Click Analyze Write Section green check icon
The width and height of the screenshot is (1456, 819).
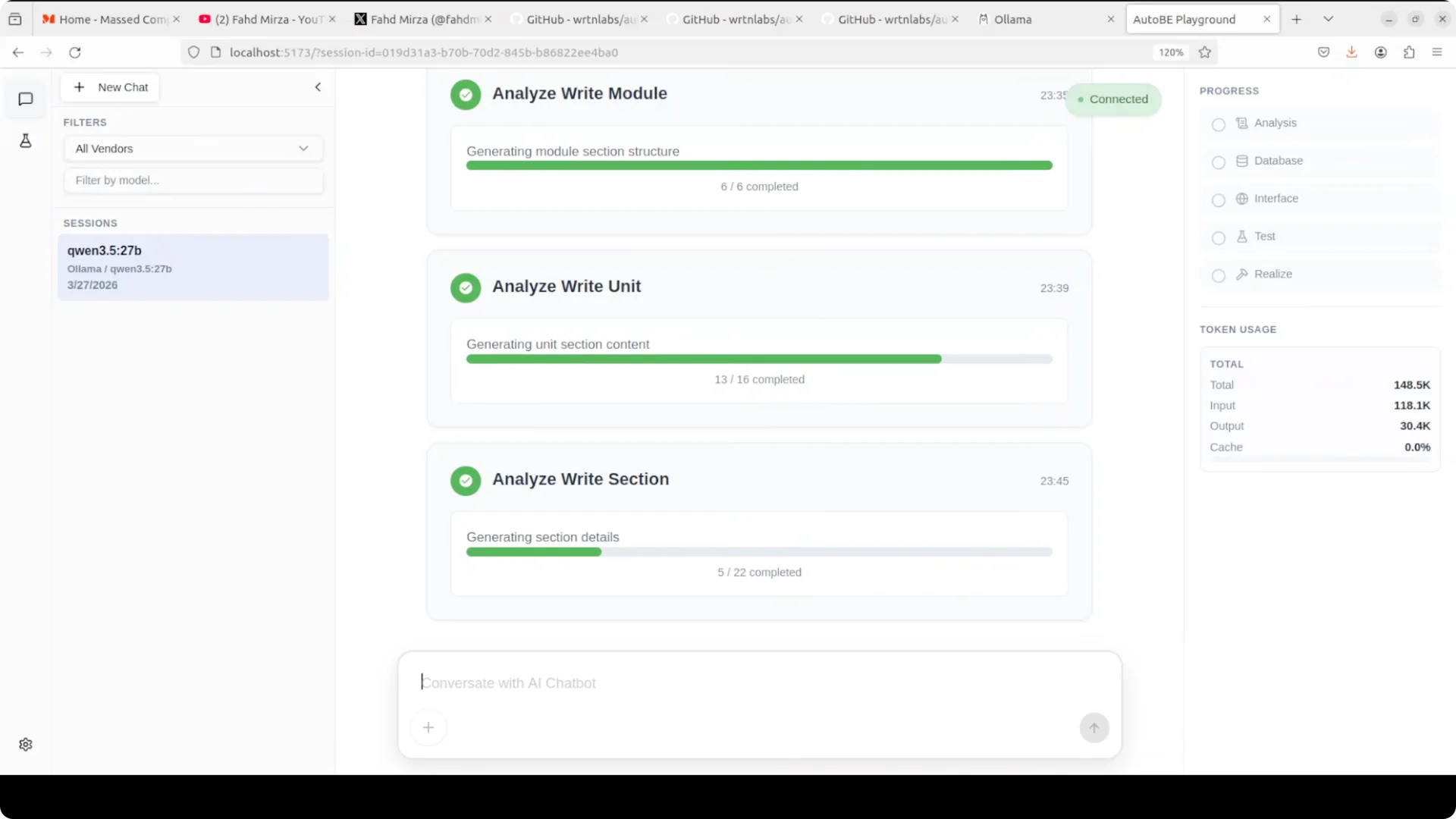coord(466,481)
